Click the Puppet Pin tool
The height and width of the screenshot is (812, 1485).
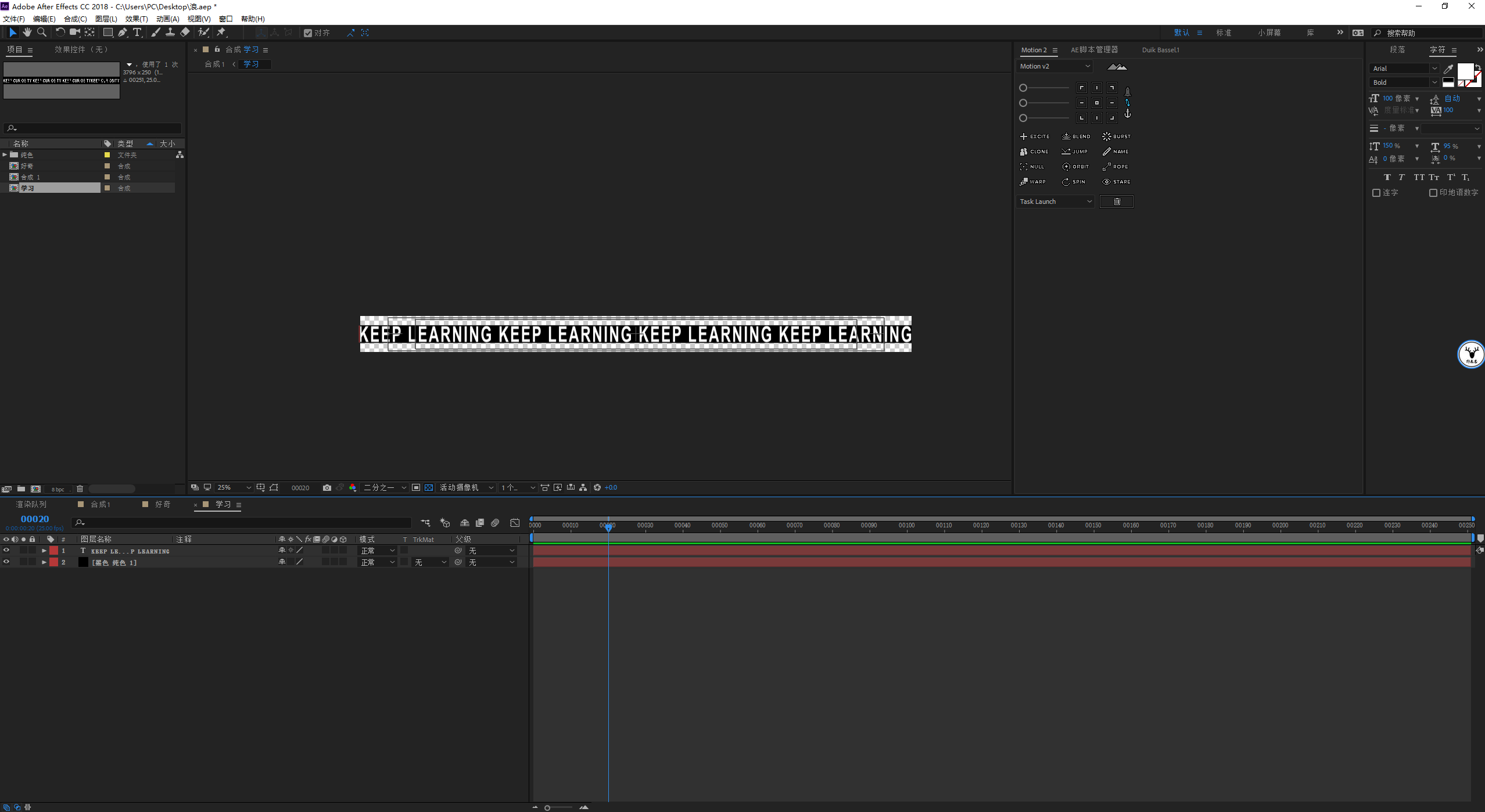(x=221, y=33)
